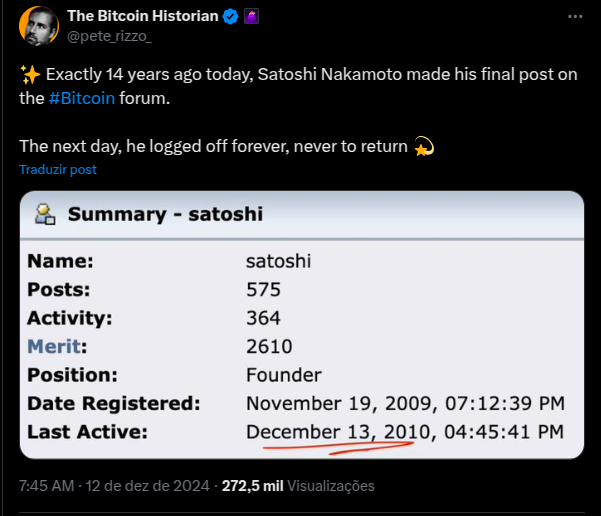This screenshot has width=601, height=516.
Task: Click the 12 de dez de 2024 date
Action: [x=148, y=486]
